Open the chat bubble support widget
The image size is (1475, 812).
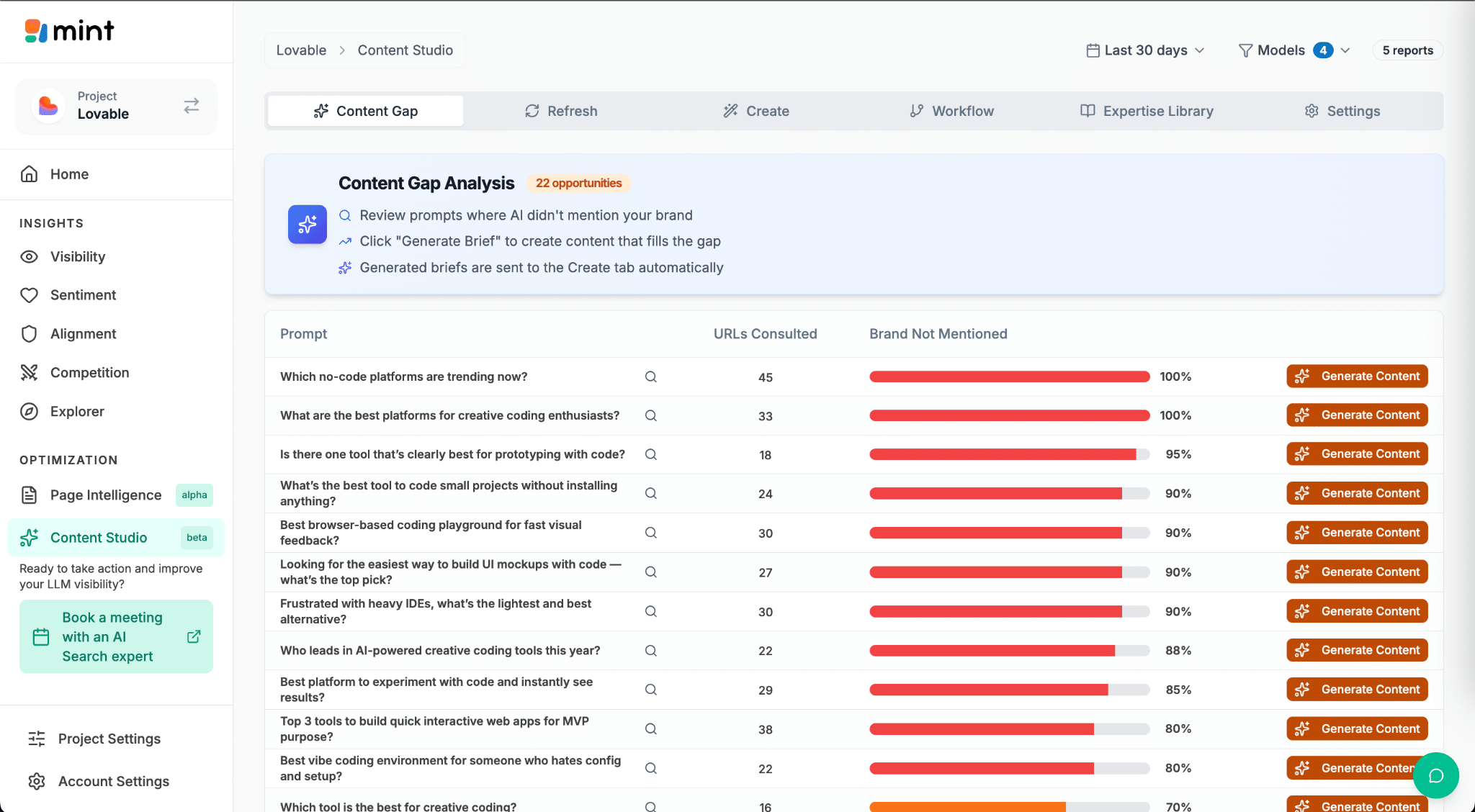pos(1435,775)
